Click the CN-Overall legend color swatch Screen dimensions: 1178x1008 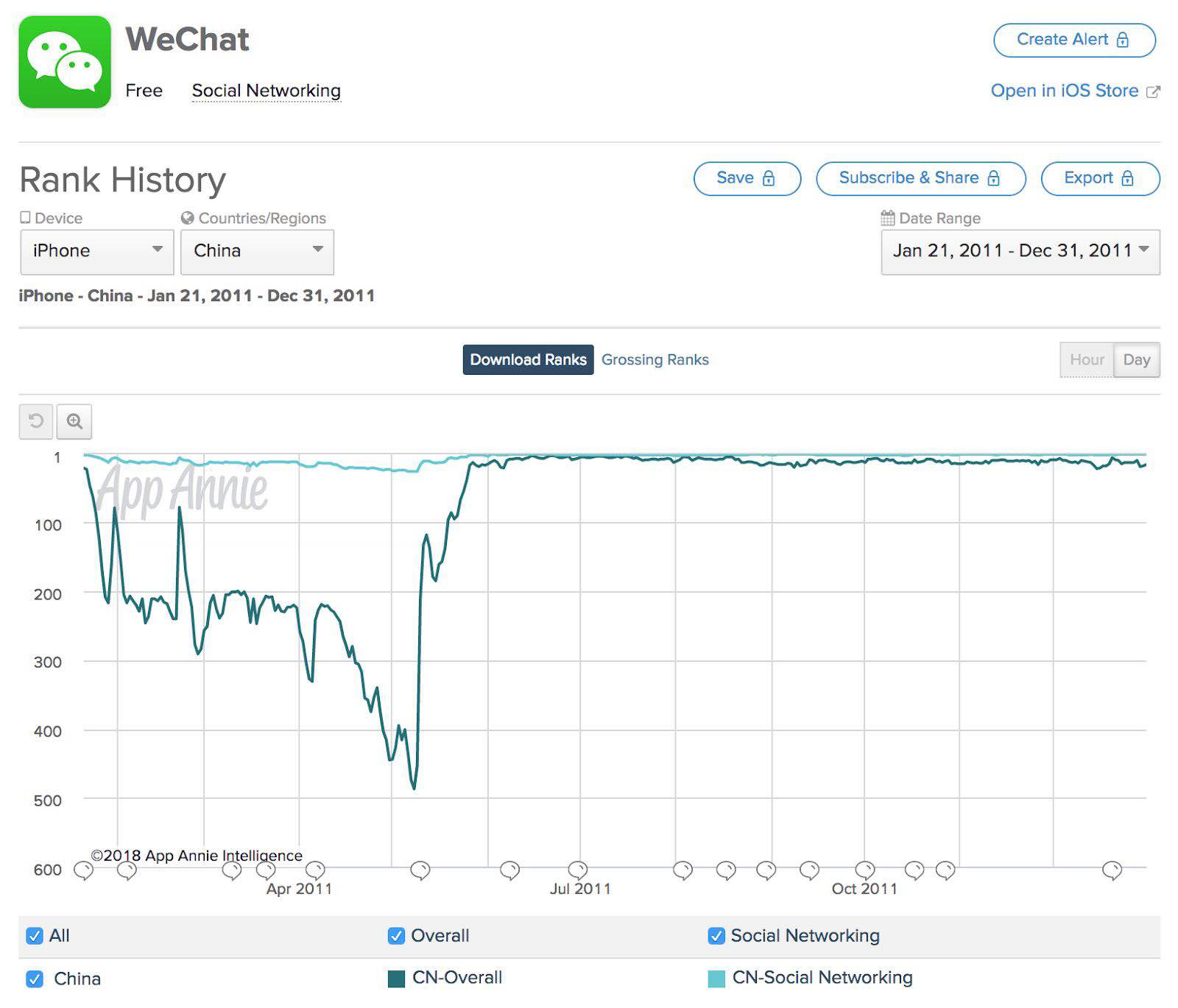coord(396,979)
